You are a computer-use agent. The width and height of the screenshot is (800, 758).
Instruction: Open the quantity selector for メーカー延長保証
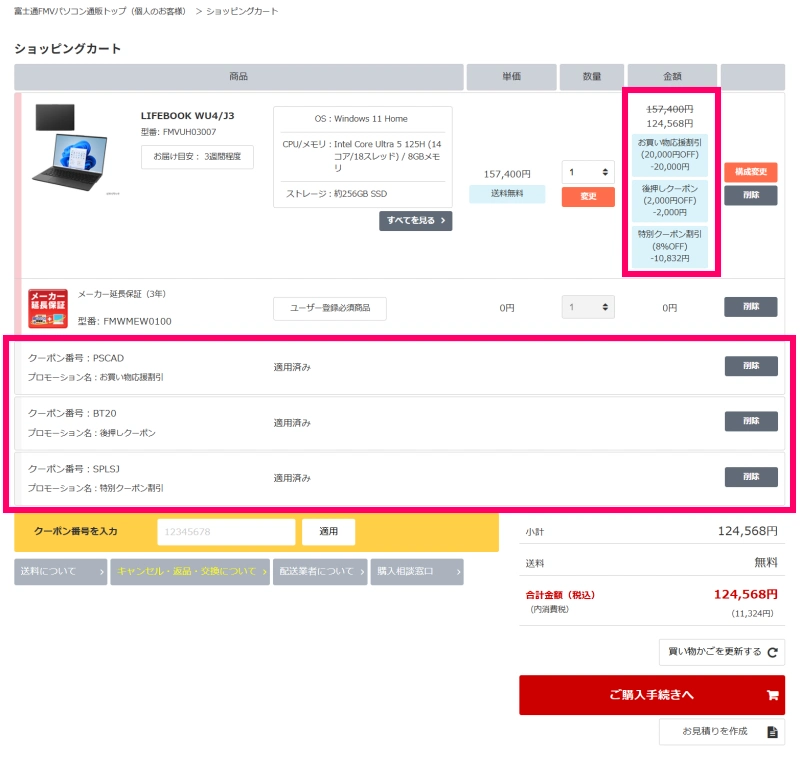coord(587,306)
